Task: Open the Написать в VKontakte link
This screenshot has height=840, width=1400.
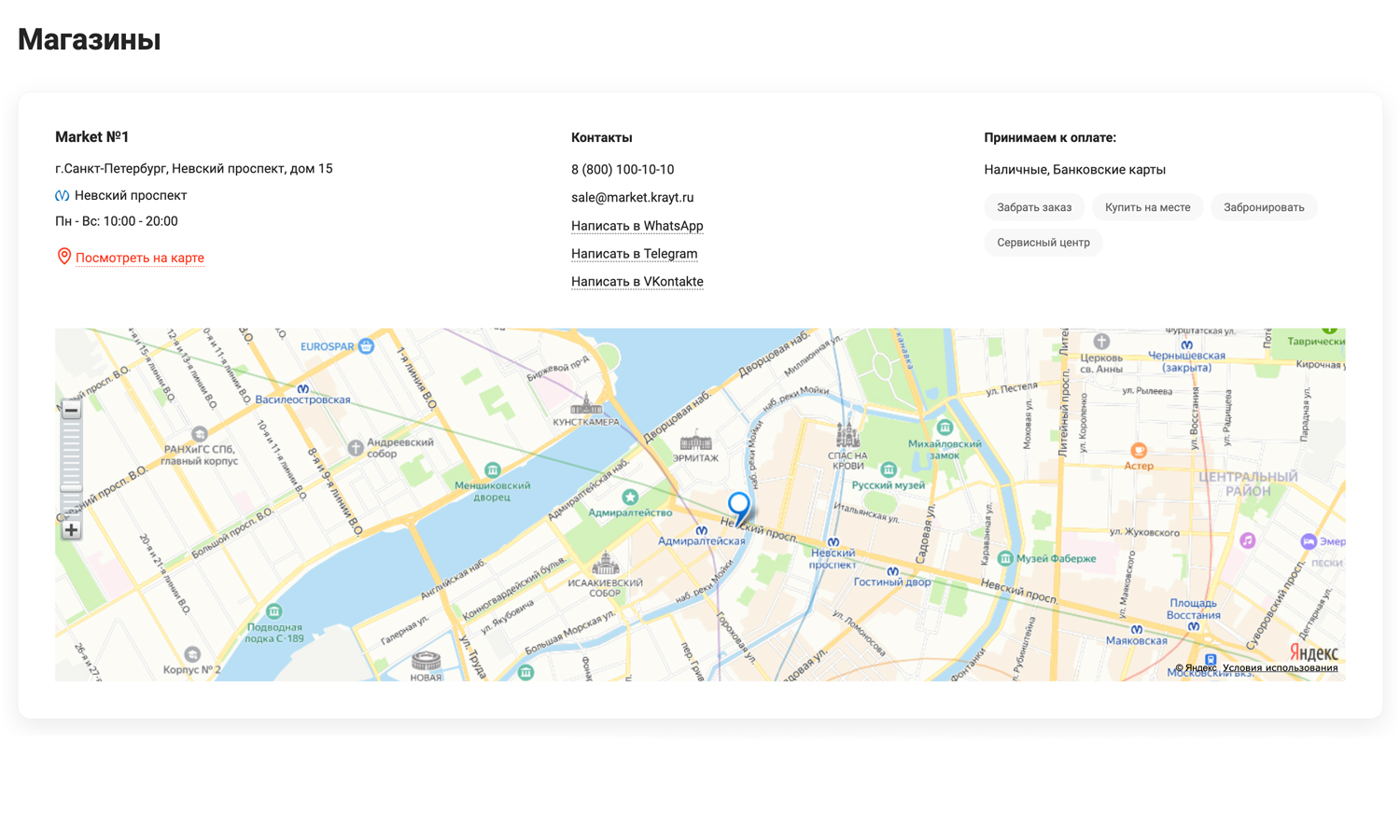Action: [637, 282]
